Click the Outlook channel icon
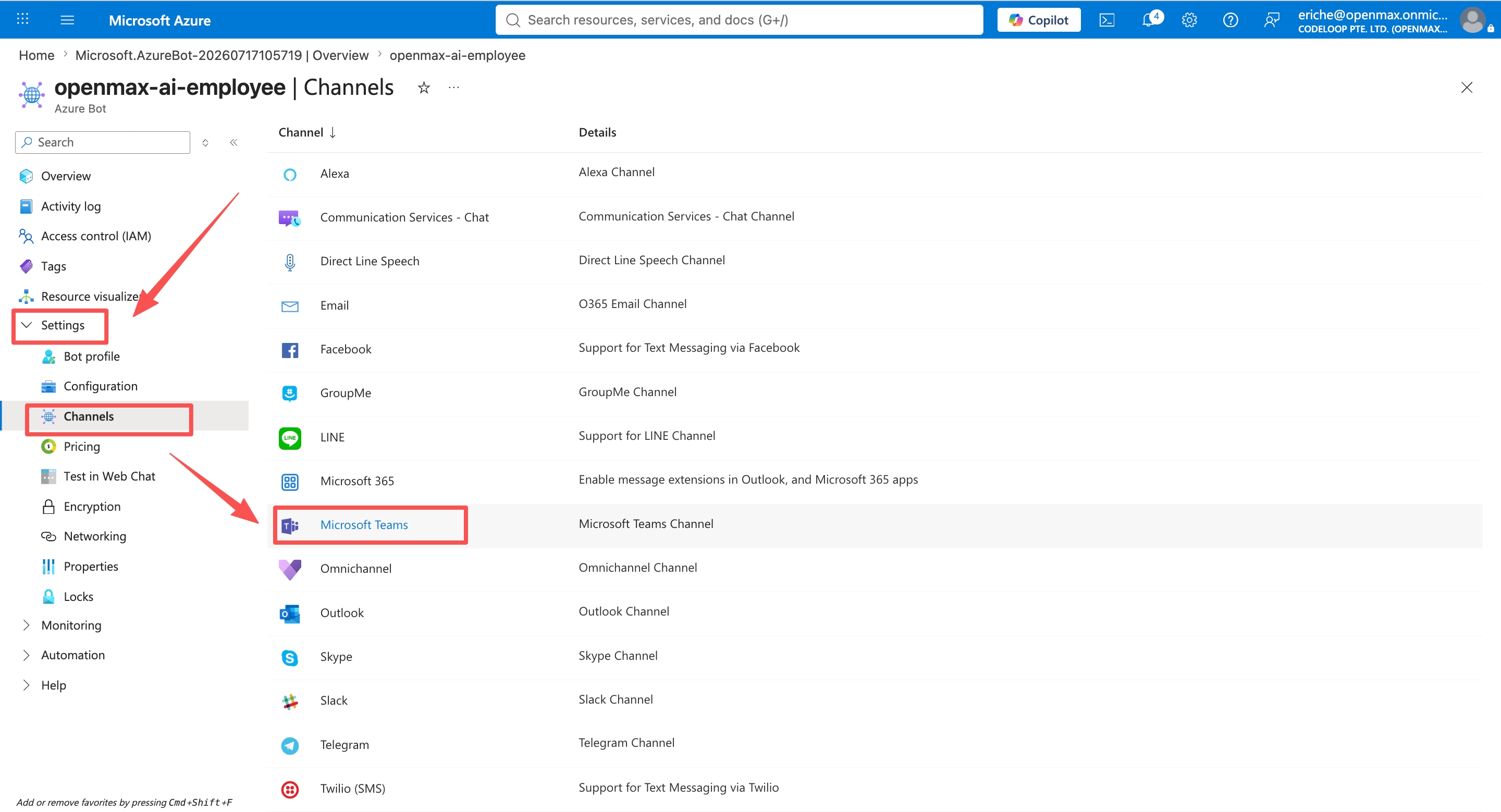 pos(290,613)
